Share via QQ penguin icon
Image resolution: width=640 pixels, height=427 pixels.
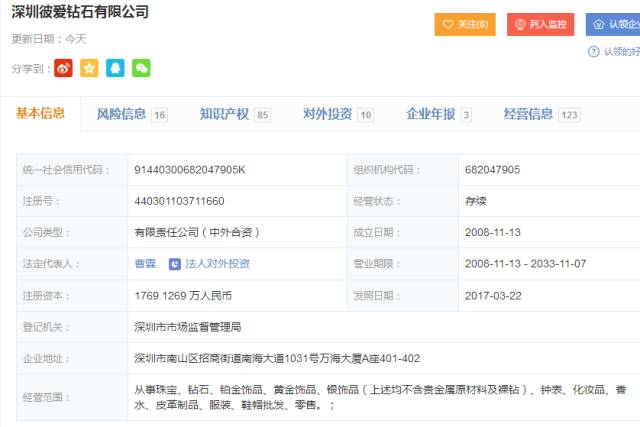pyautogui.click(x=115, y=68)
